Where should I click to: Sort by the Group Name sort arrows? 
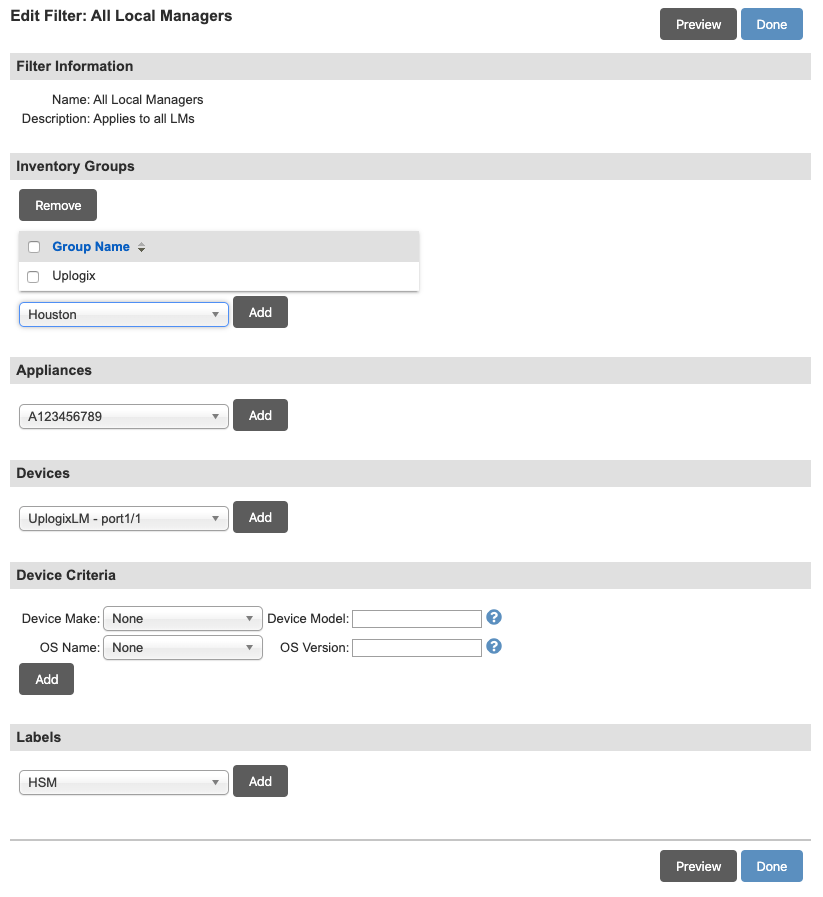(x=141, y=247)
